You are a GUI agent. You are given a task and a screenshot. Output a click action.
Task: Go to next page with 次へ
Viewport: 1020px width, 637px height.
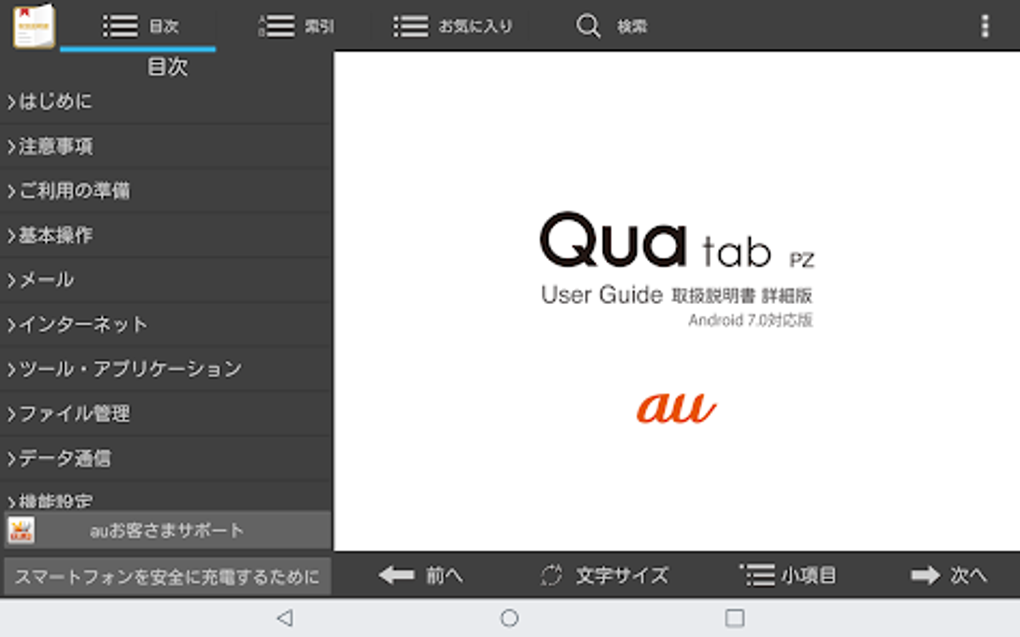[x=949, y=575]
